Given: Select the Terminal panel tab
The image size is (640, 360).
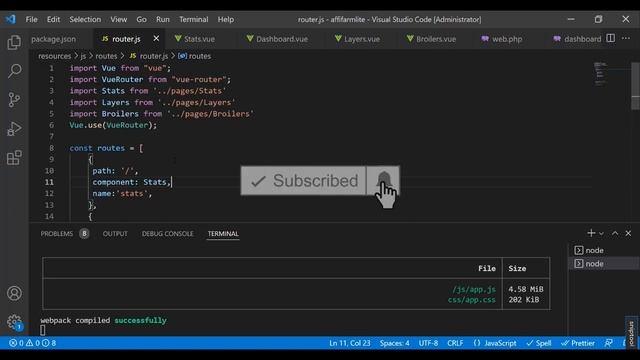Looking at the screenshot, I should [223, 233].
